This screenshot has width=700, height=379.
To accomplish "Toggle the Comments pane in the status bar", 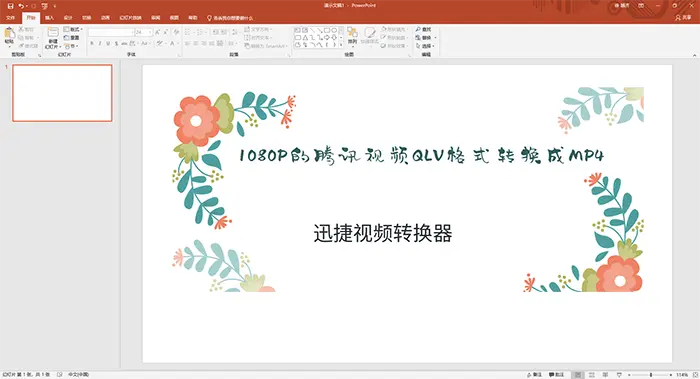I will [556, 375].
